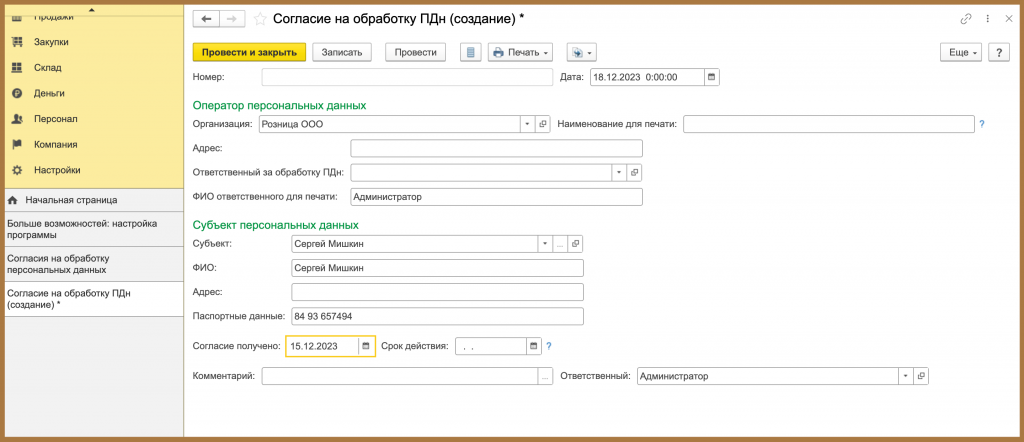
Task: Open calendar for Согласие получено date
Action: tap(366, 346)
